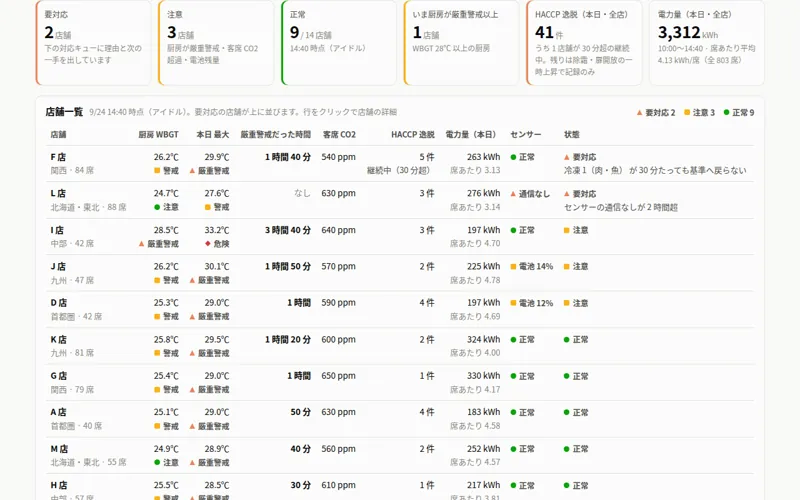Click the 継続中（30 分超） note in F店 row
Viewport: 800px width, 500px height.
point(398,170)
